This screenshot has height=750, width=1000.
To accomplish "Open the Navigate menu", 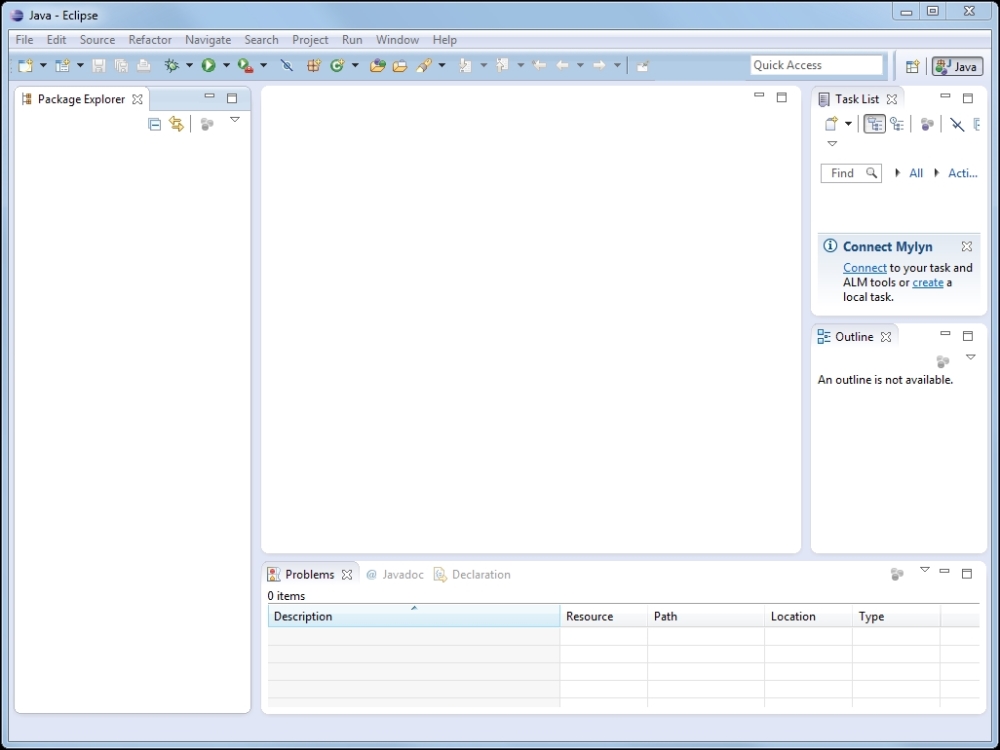I will [x=208, y=40].
